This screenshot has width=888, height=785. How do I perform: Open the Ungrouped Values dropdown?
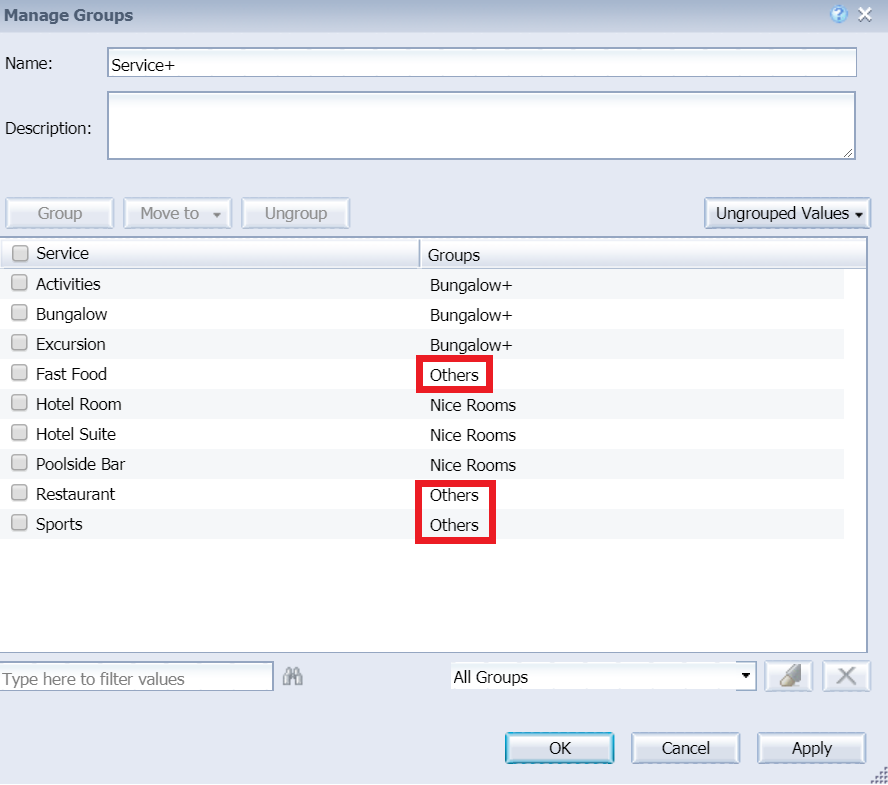pos(788,214)
